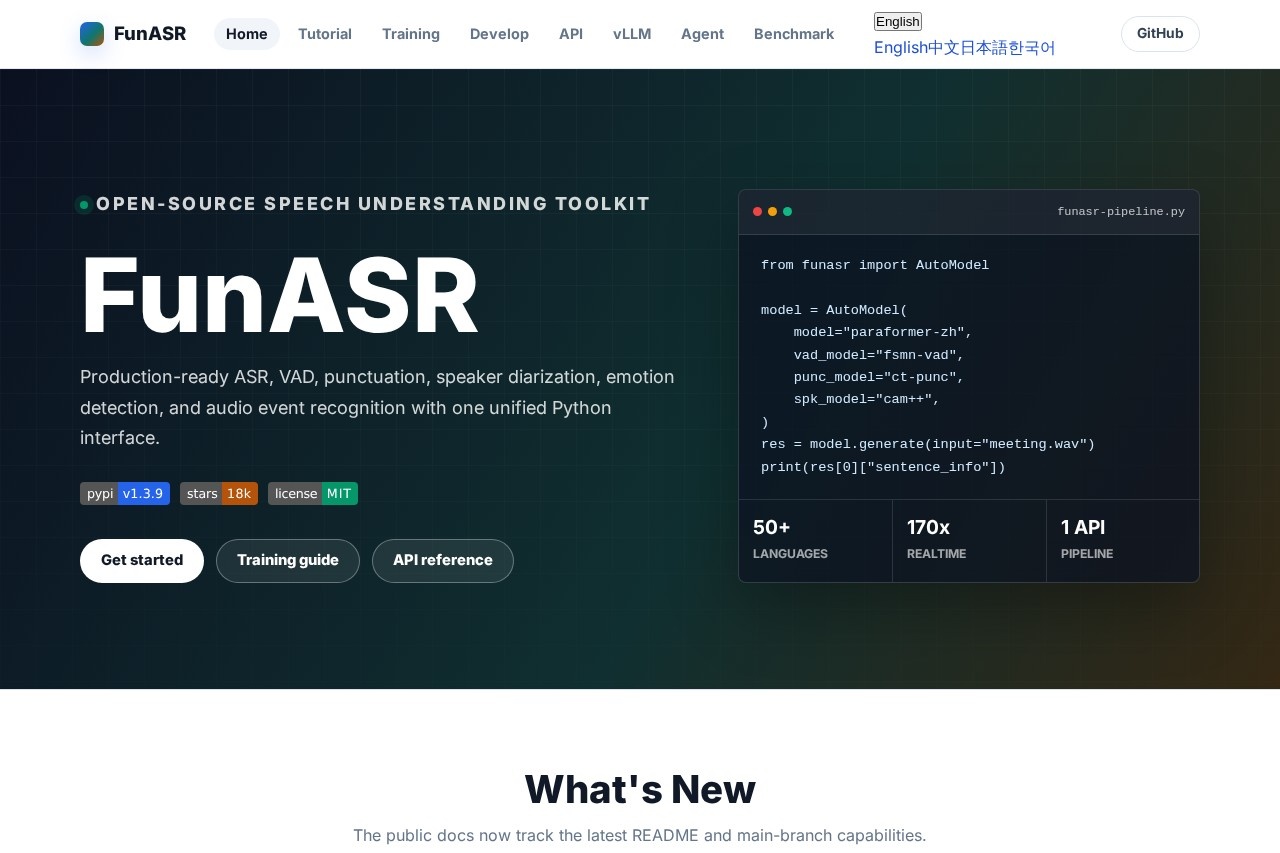Switch site language to 한국어
This screenshot has width=1280, height=853.
click(1032, 48)
